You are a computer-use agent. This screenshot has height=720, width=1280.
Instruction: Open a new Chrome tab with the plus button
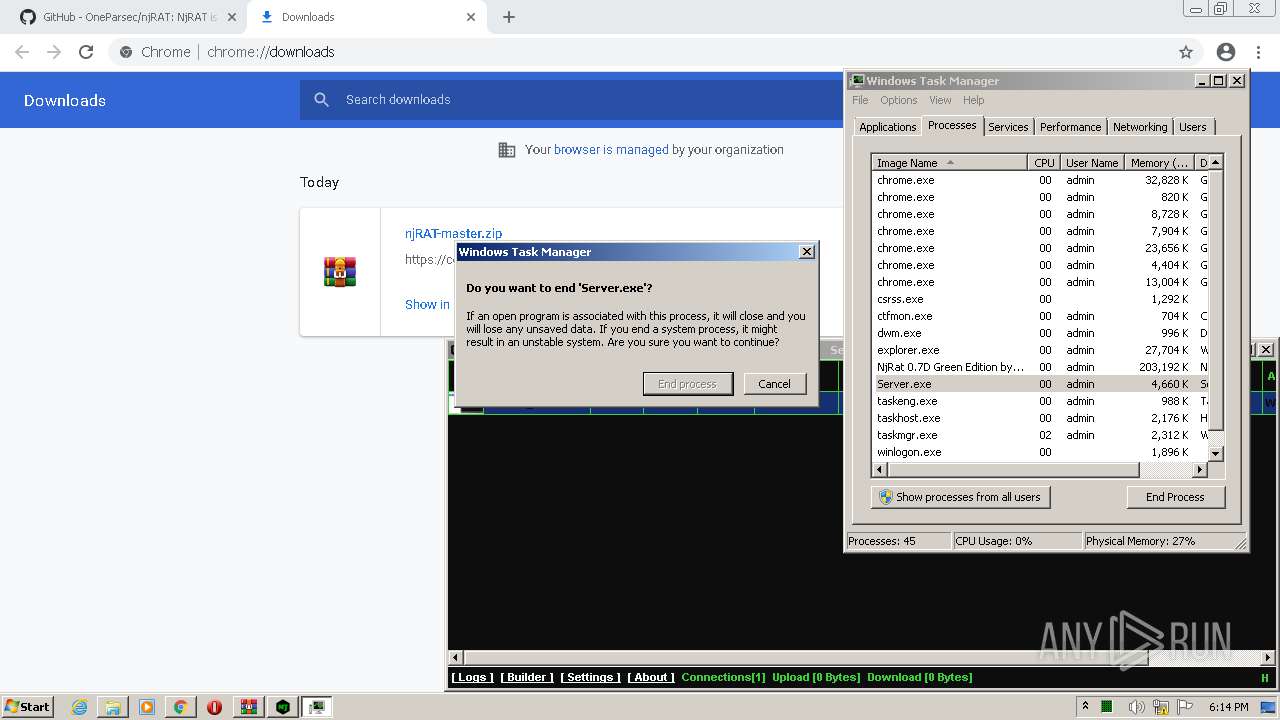point(509,17)
